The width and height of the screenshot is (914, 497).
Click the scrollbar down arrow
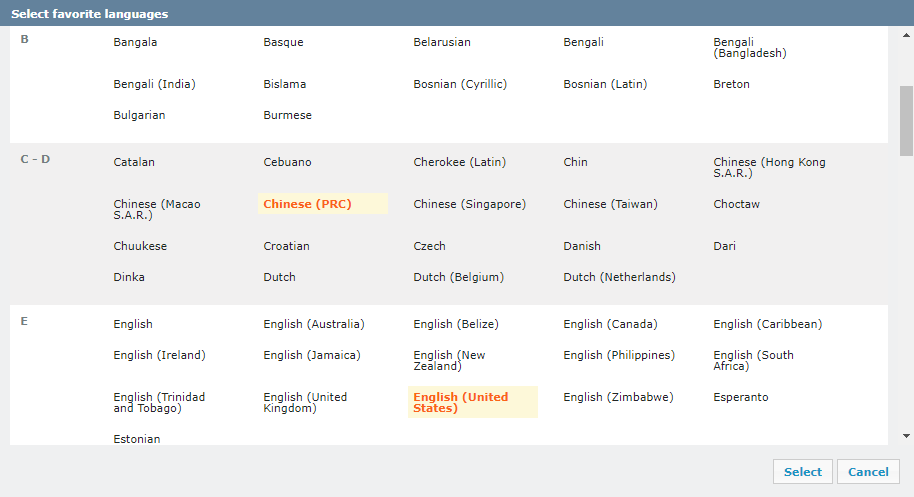coord(906,436)
